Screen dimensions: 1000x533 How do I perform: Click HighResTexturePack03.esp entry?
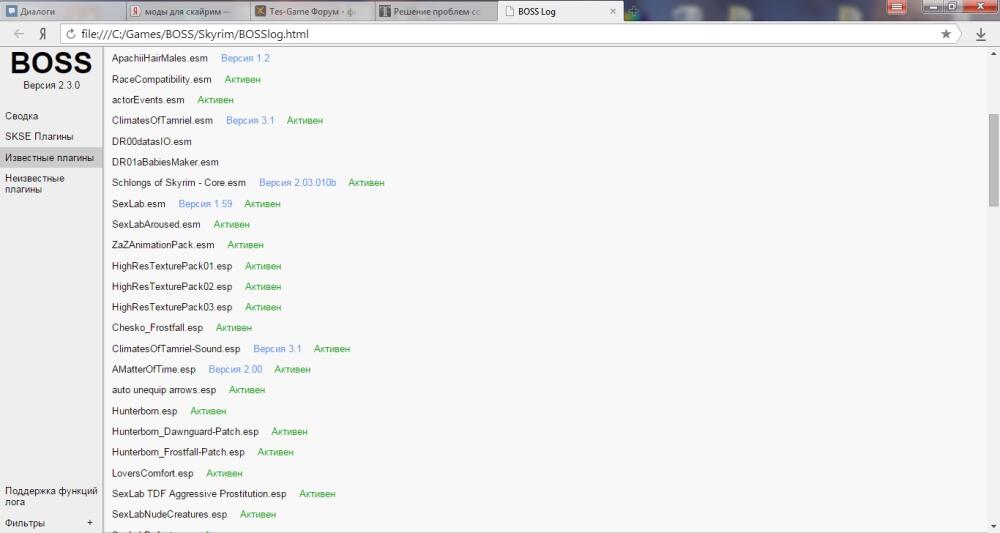(172, 307)
